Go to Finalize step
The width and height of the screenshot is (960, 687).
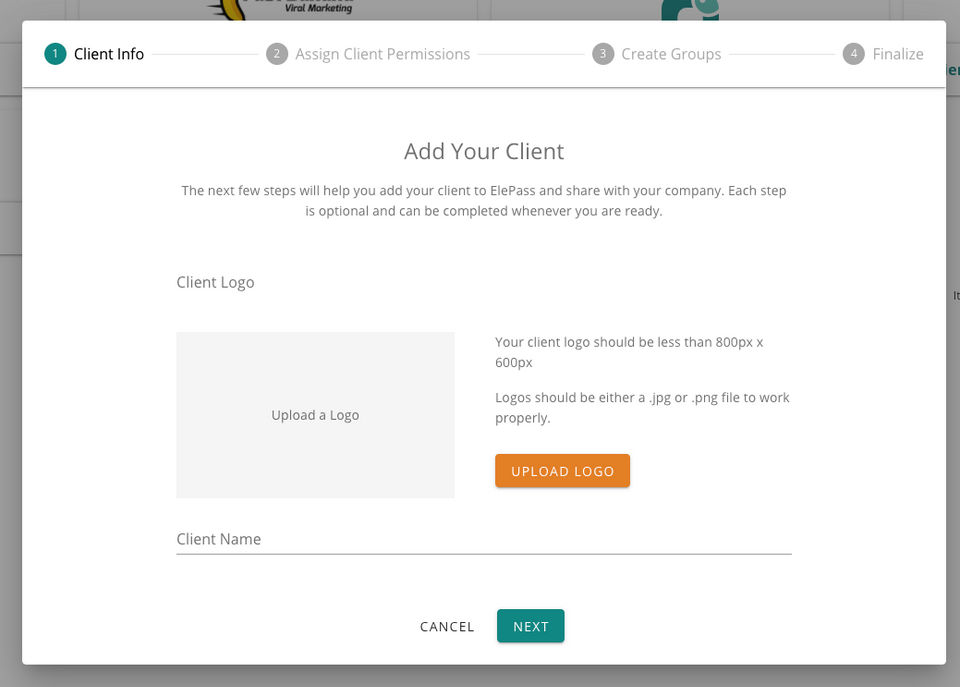point(898,54)
